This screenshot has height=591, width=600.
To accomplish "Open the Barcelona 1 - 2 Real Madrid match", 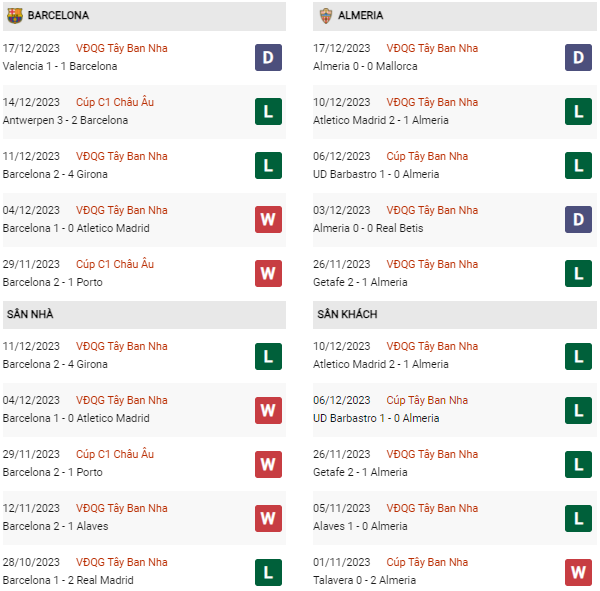I will [68, 580].
